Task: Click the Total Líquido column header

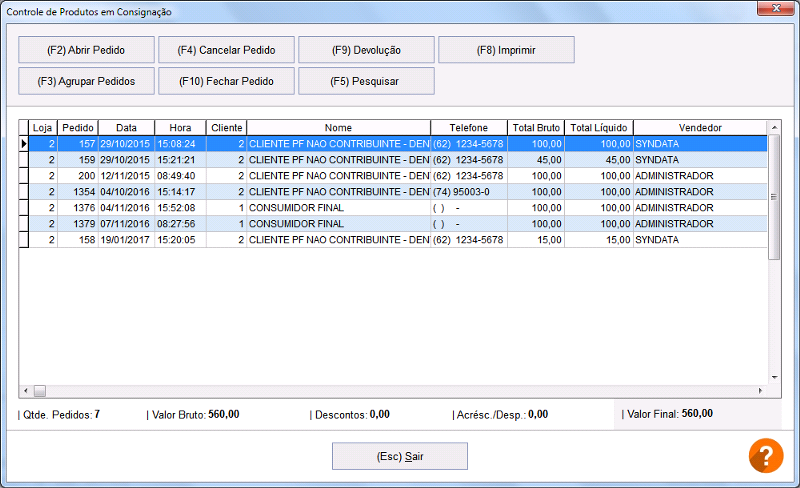Action: pyautogui.click(x=599, y=128)
